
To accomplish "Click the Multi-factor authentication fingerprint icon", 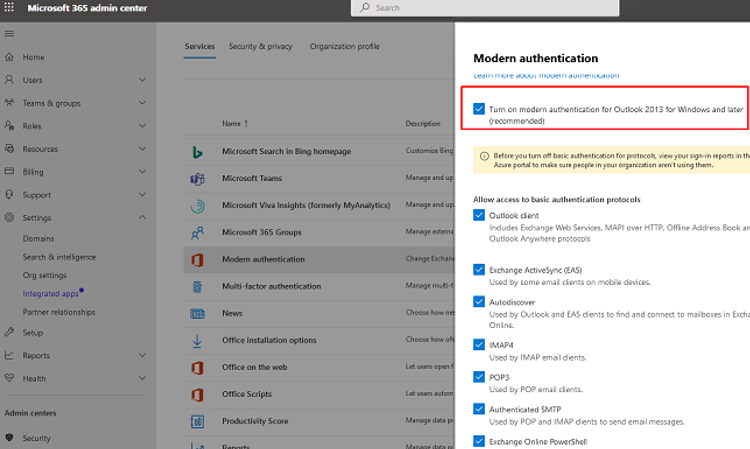I will pyautogui.click(x=197, y=287).
